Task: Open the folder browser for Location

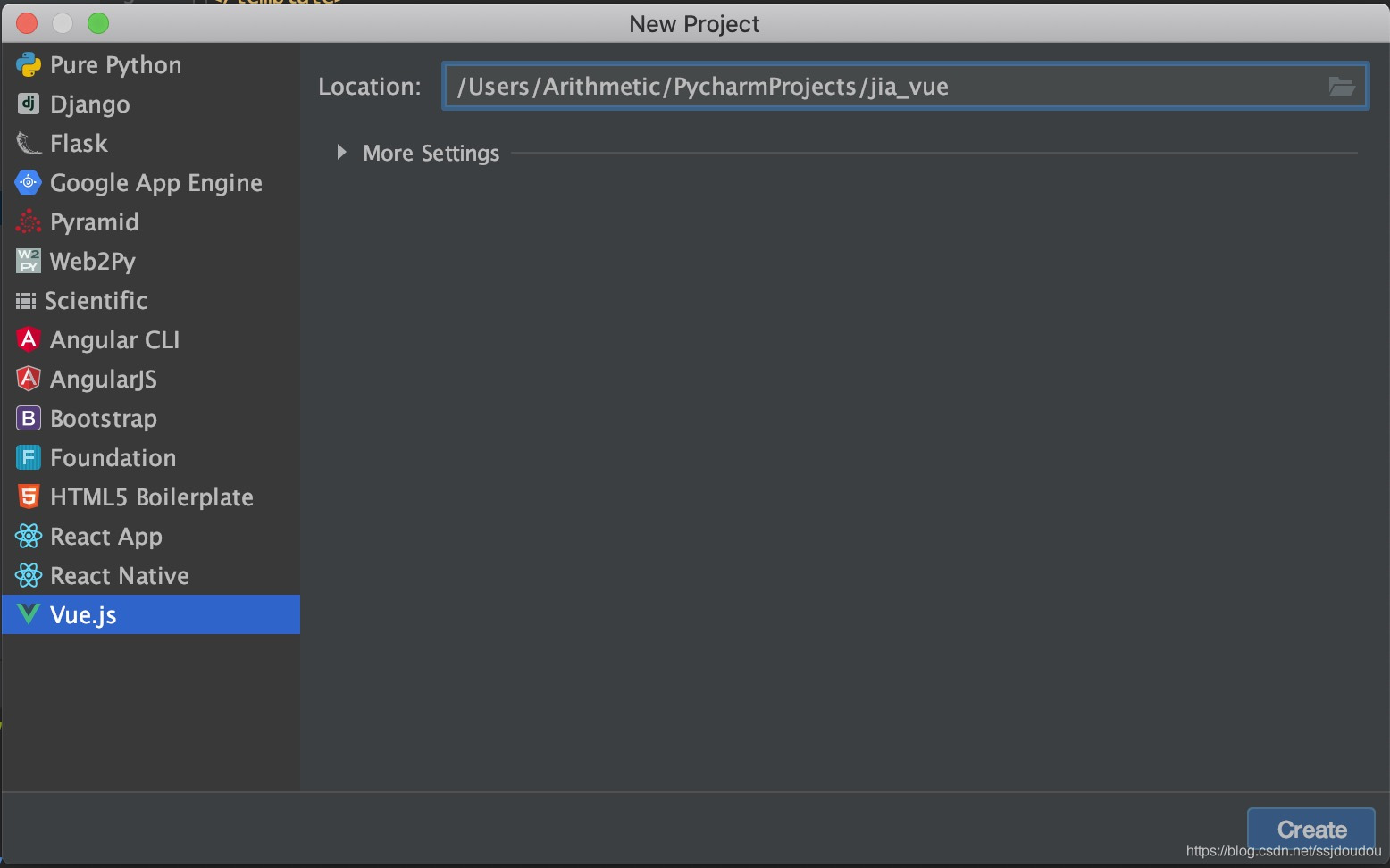Action: 1343,86
